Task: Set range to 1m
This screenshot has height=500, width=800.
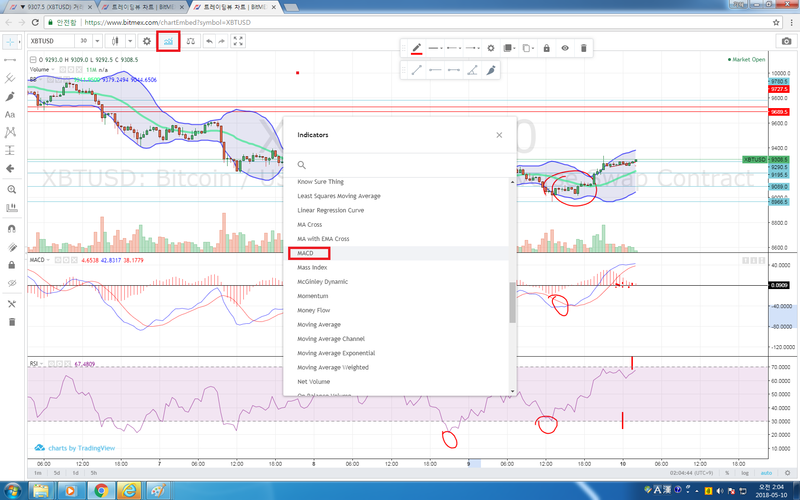Action: point(38,473)
